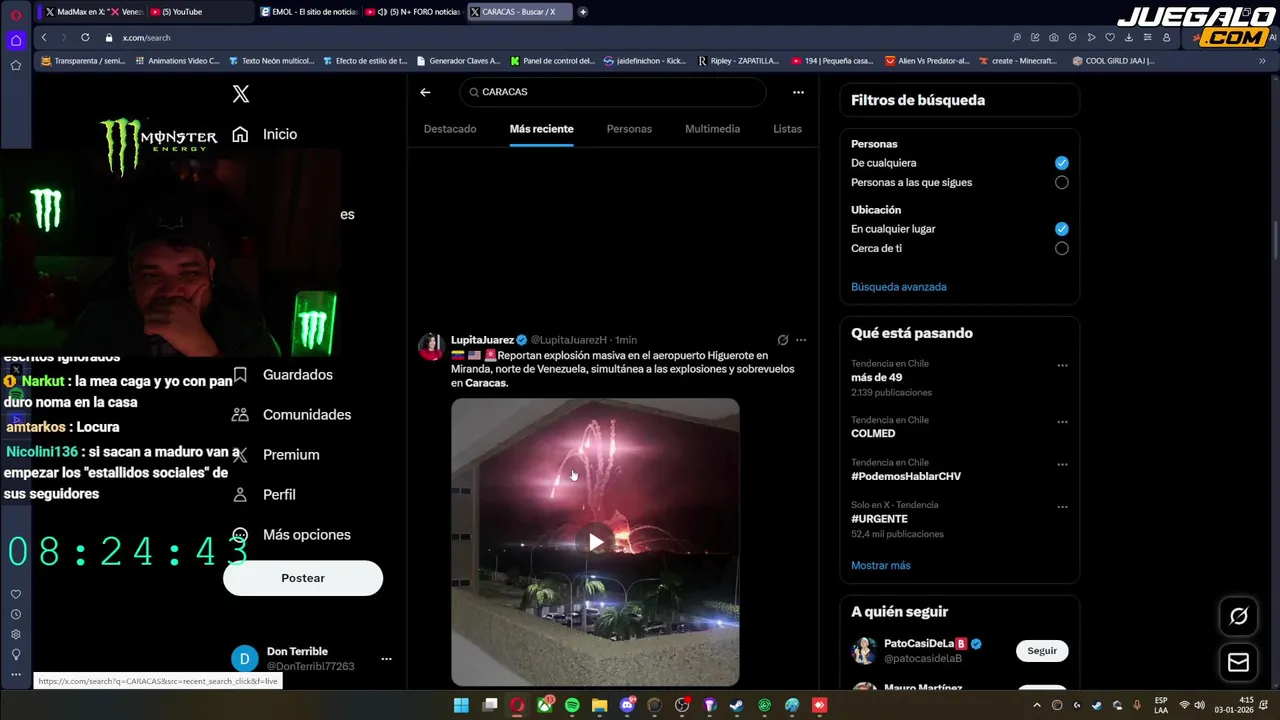Switch to Más reciente tab
Screen dimensions: 1280x720
541,129
